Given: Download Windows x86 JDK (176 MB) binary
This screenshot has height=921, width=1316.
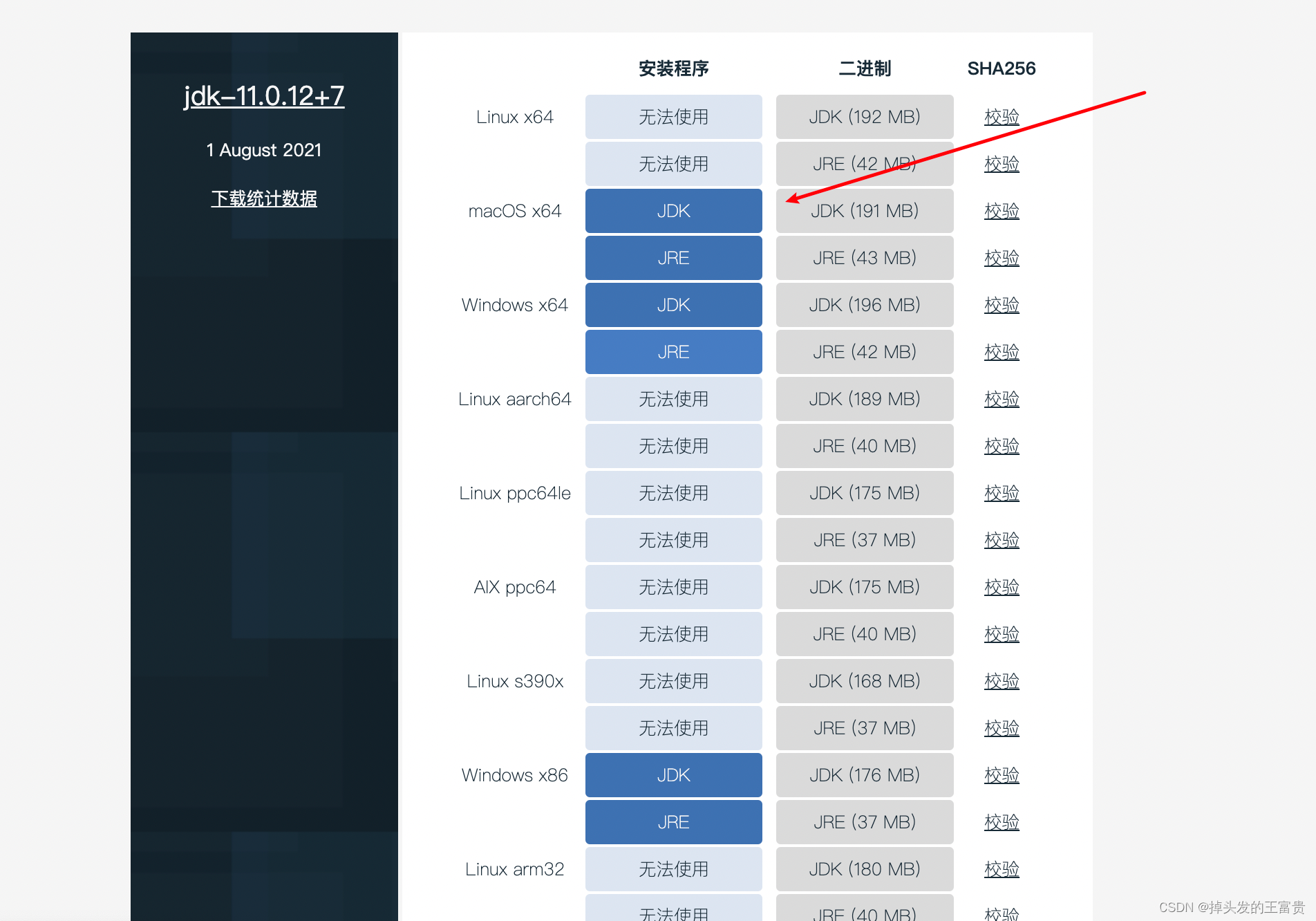Looking at the screenshot, I should (x=865, y=775).
